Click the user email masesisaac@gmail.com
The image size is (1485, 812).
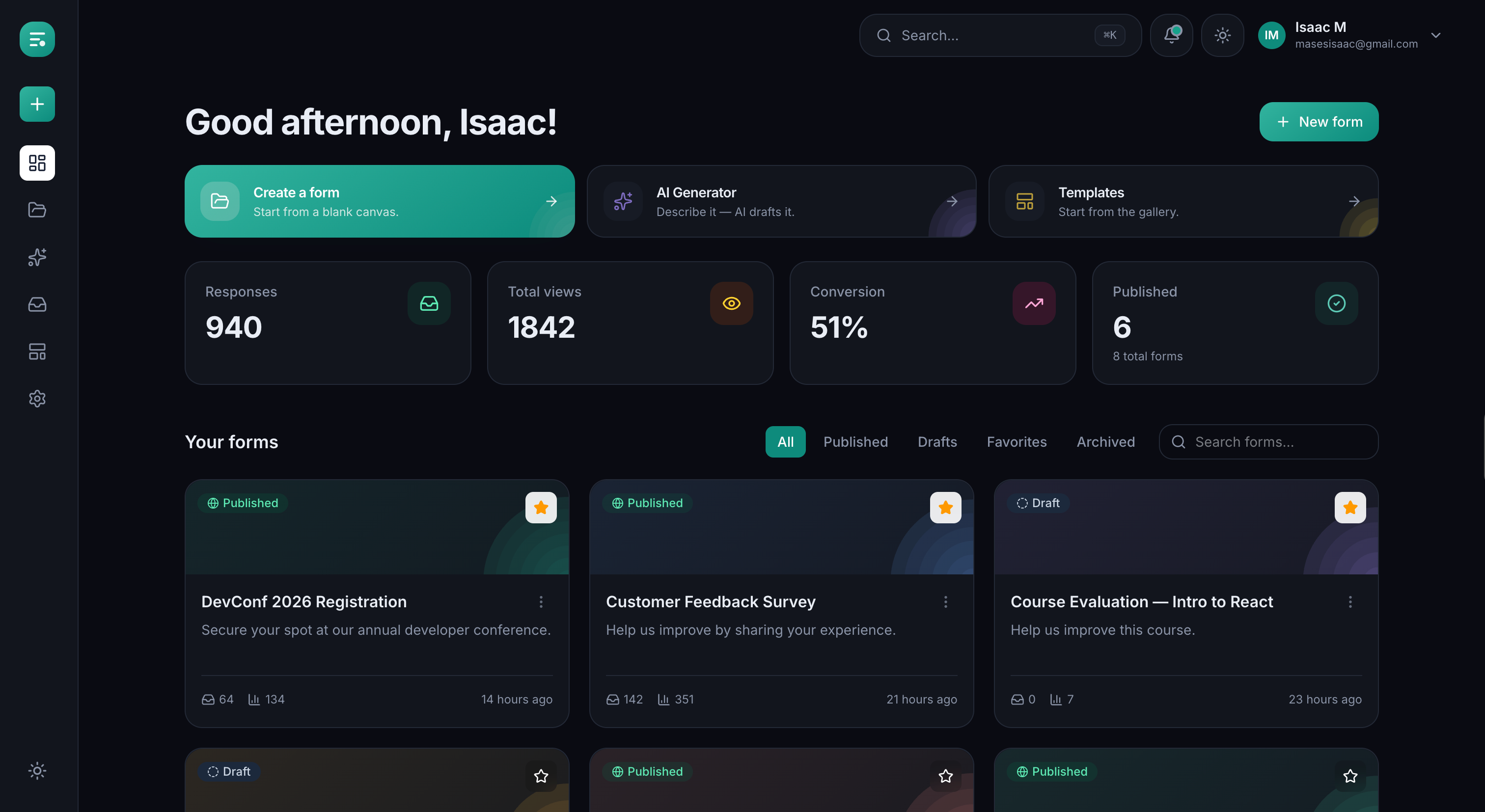tap(1356, 44)
